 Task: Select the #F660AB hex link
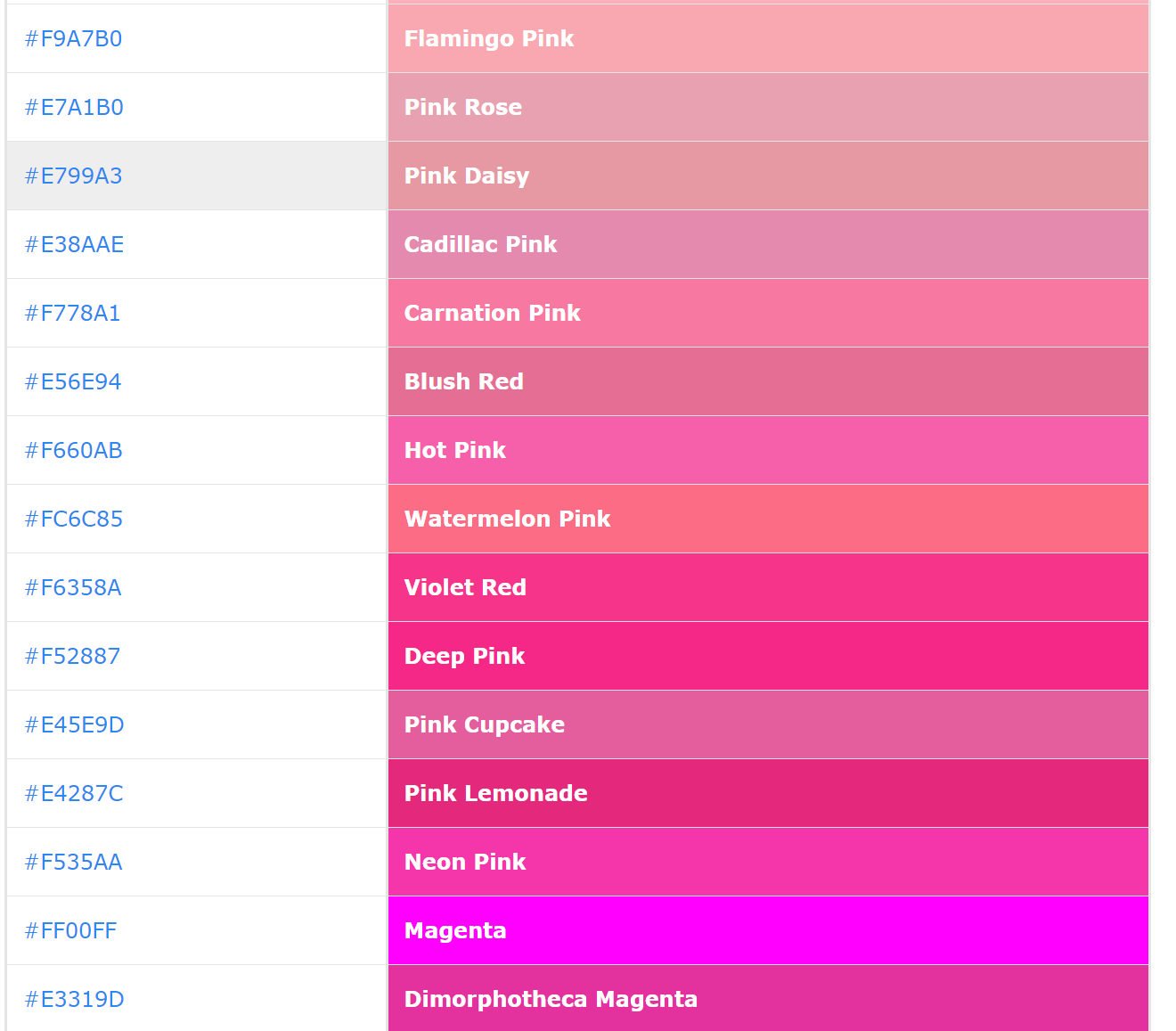73,450
